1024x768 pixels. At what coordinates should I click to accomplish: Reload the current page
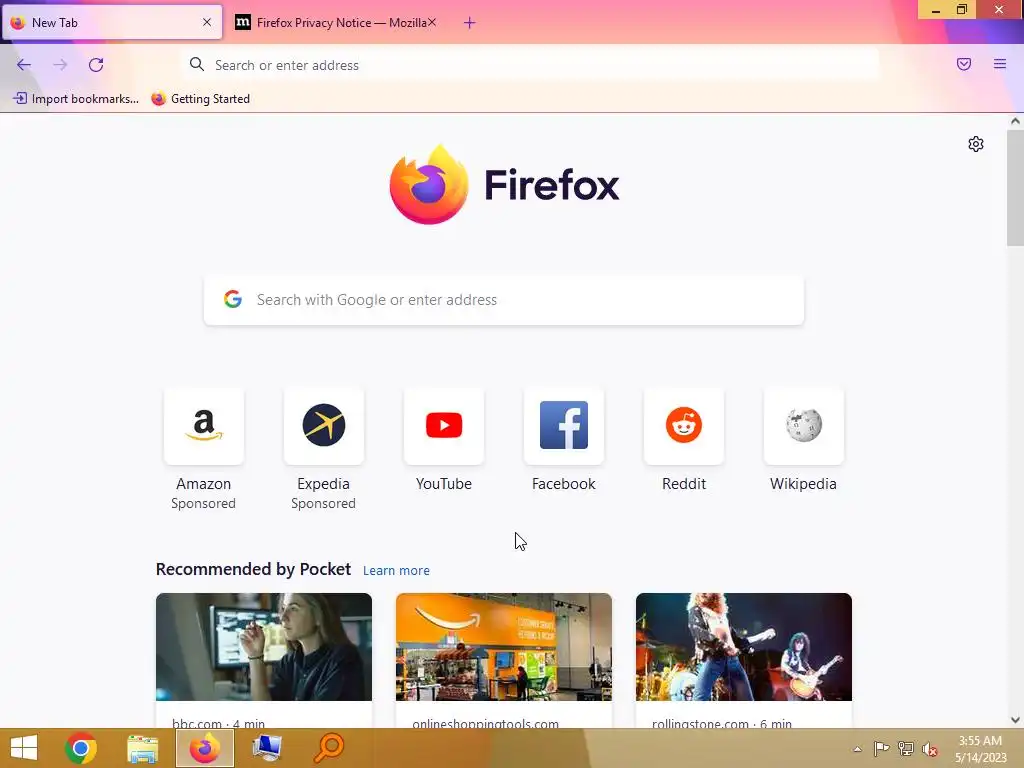point(96,65)
